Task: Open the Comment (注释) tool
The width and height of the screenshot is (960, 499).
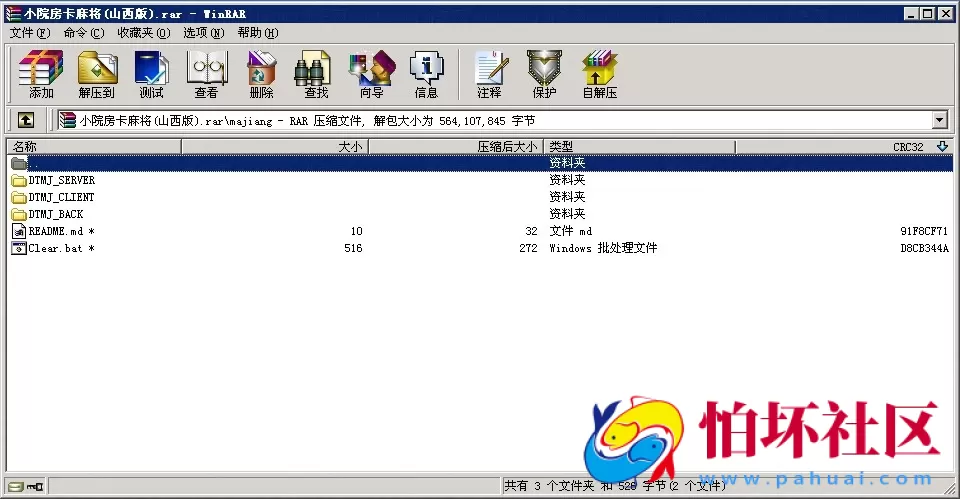Action: coord(490,75)
